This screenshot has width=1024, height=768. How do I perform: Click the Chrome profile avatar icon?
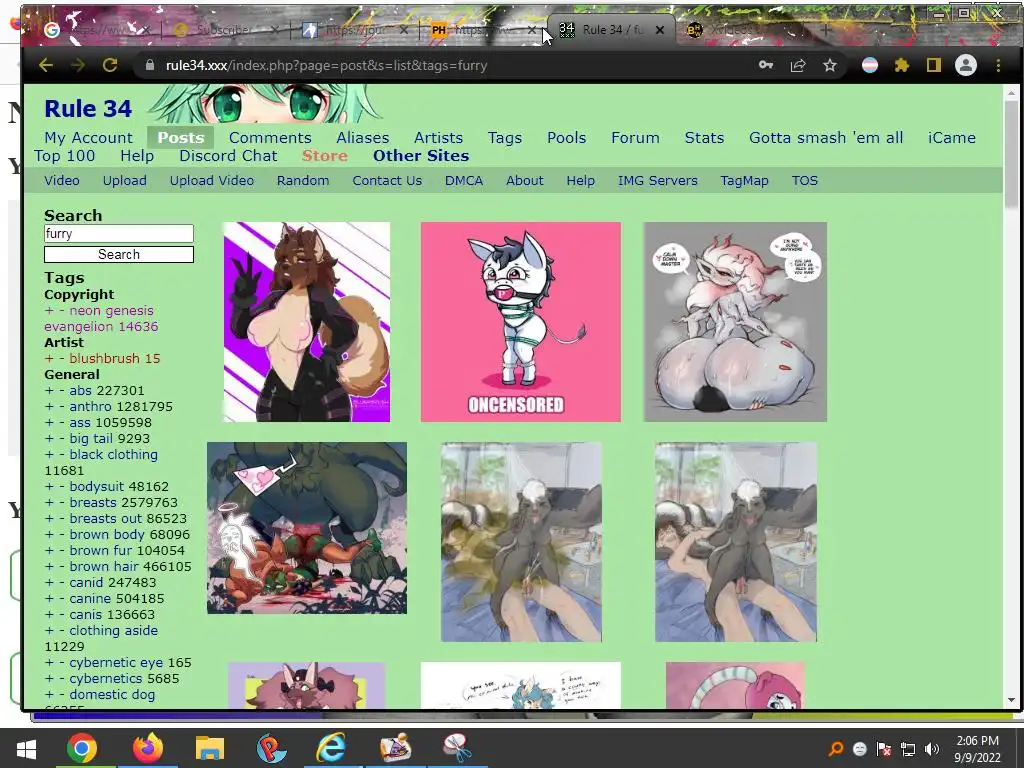coord(966,65)
